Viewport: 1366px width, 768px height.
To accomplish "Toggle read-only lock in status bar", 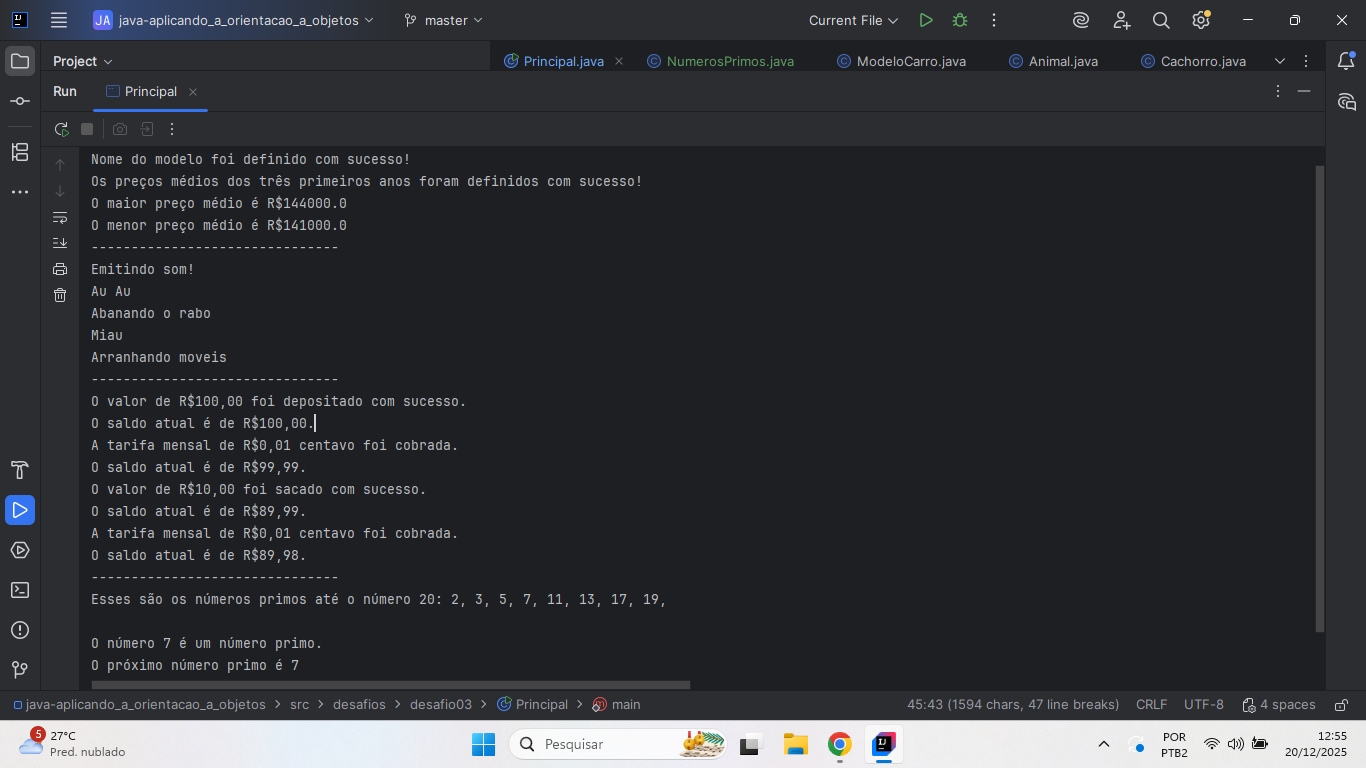I will 1342,705.
